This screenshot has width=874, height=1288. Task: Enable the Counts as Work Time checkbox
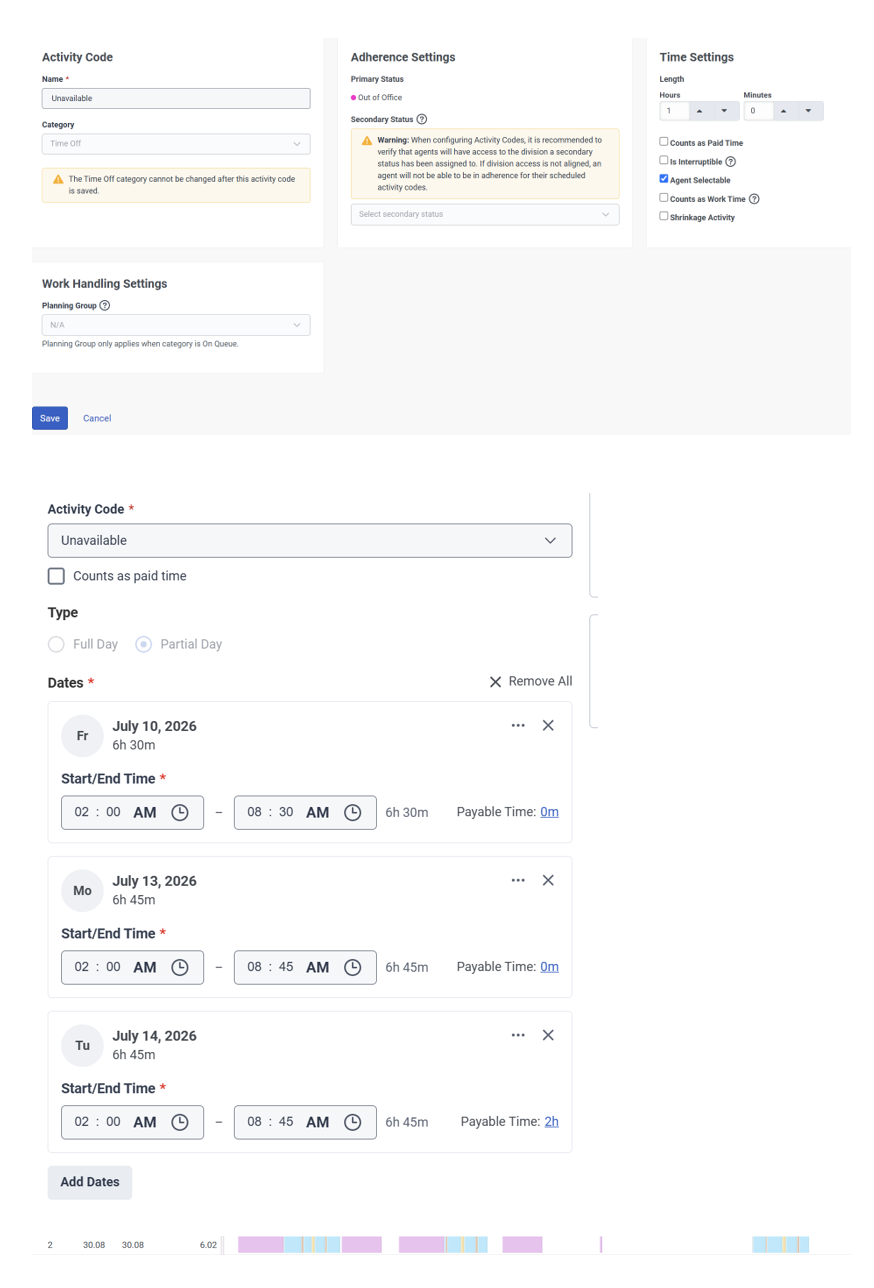click(664, 198)
